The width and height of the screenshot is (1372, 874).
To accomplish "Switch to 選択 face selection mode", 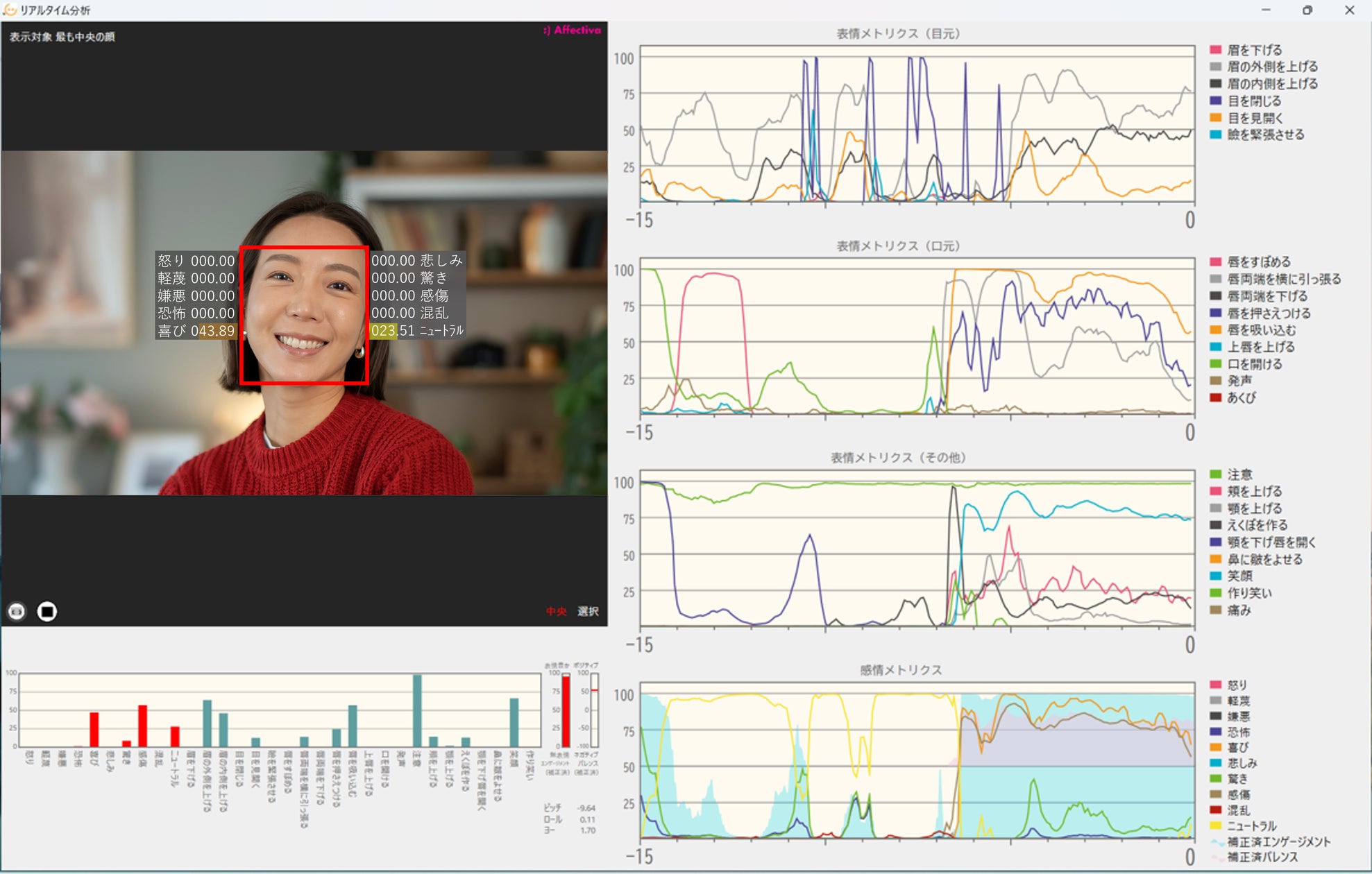I will (588, 611).
